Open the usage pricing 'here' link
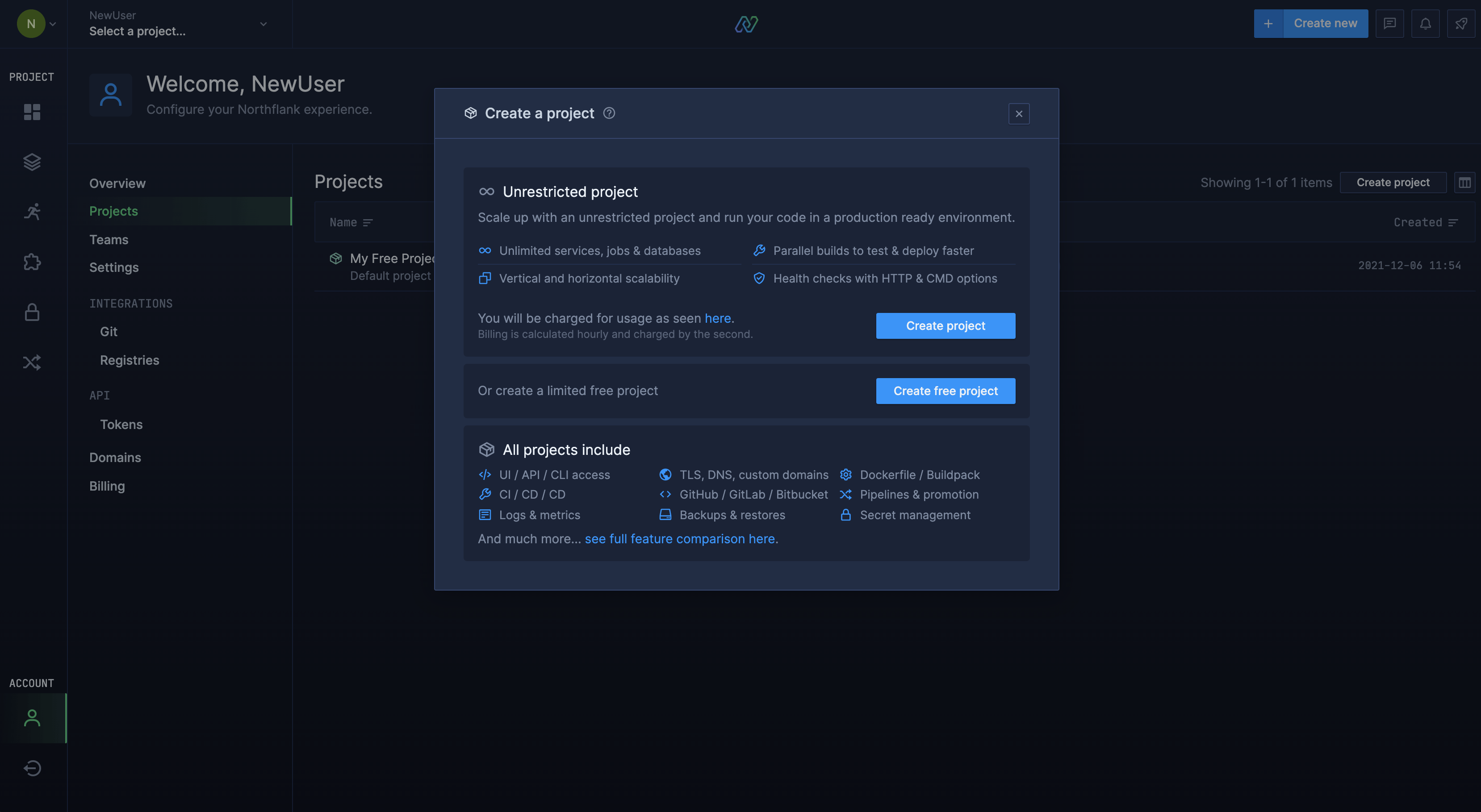The height and width of the screenshot is (812, 1481). pos(718,318)
